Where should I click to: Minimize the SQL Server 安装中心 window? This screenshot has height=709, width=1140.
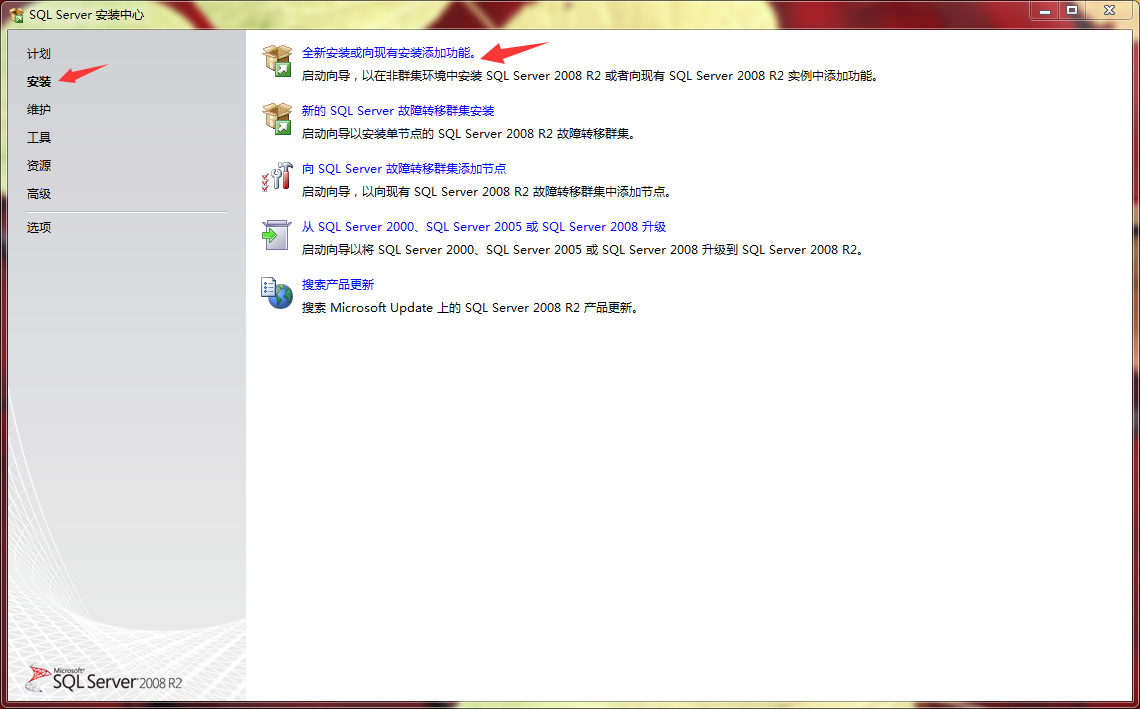coord(1045,10)
